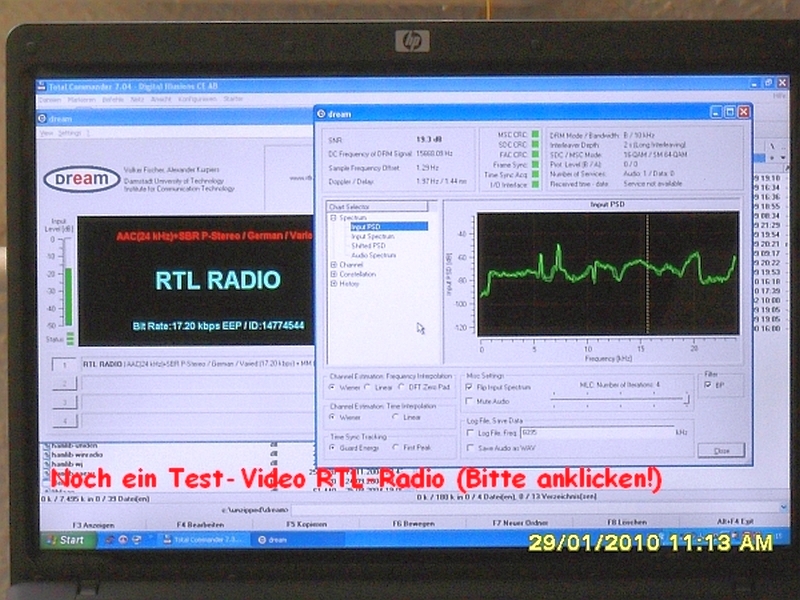The height and width of the screenshot is (600, 800).
Task: Click the Input Level meter bar
Action: pyautogui.click(x=68, y=283)
